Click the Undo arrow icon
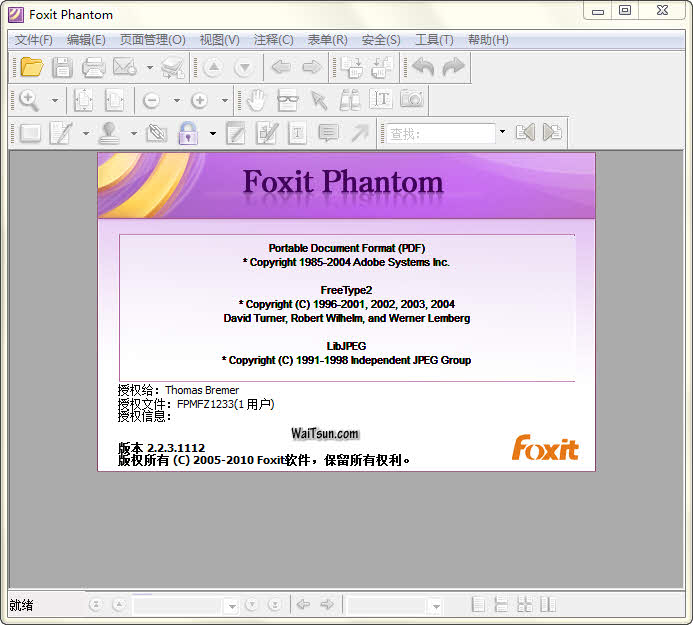The width and height of the screenshot is (693, 625). coord(423,68)
